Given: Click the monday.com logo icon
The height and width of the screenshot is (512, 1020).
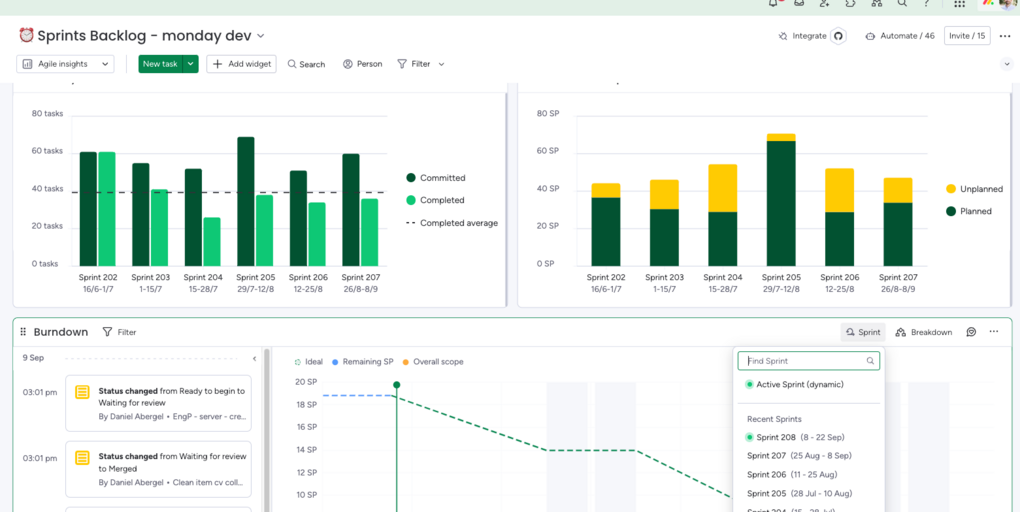Looking at the screenshot, I should tap(988, 3).
